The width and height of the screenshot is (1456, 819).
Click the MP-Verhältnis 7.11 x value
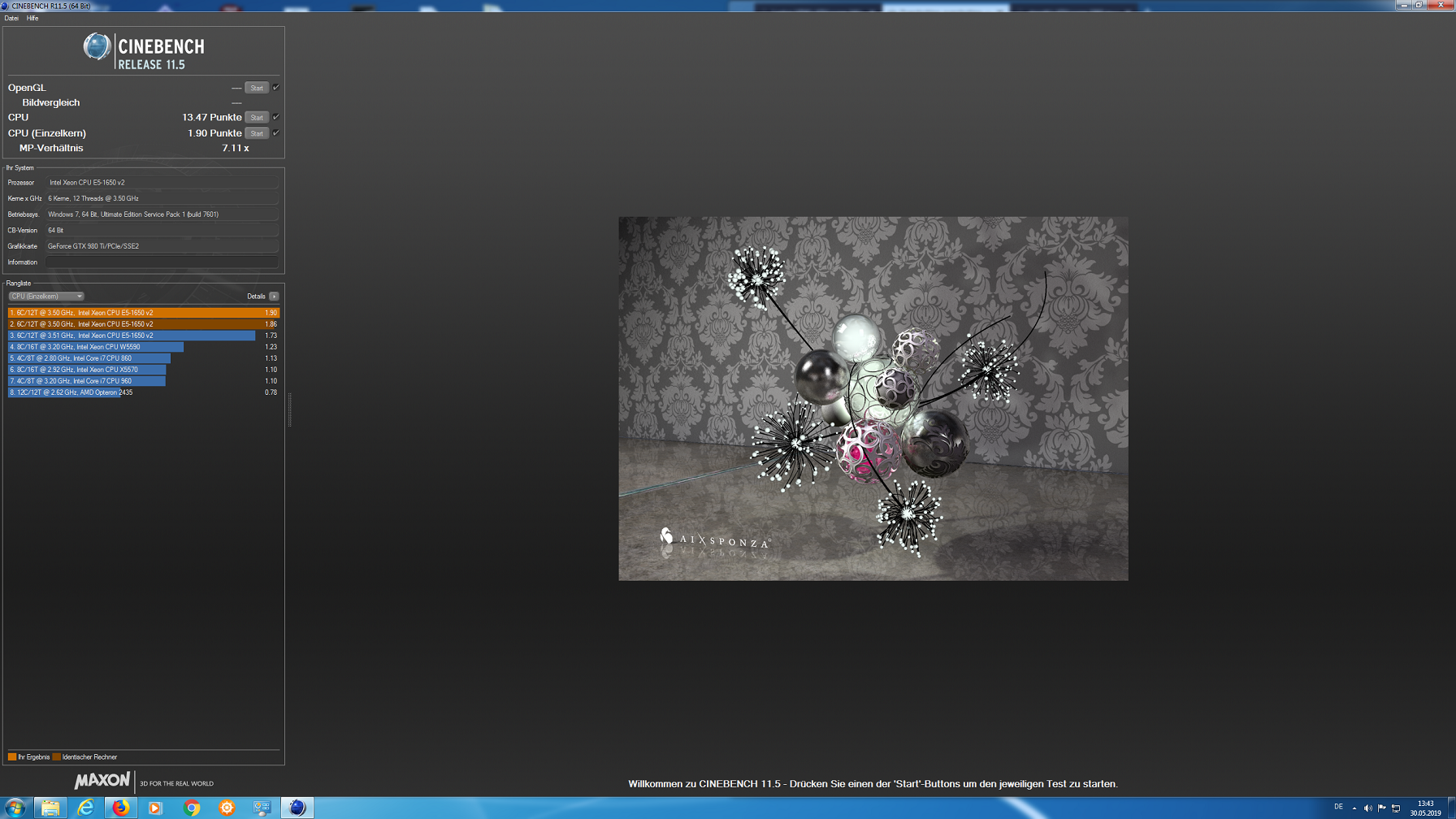click(236, 148)
